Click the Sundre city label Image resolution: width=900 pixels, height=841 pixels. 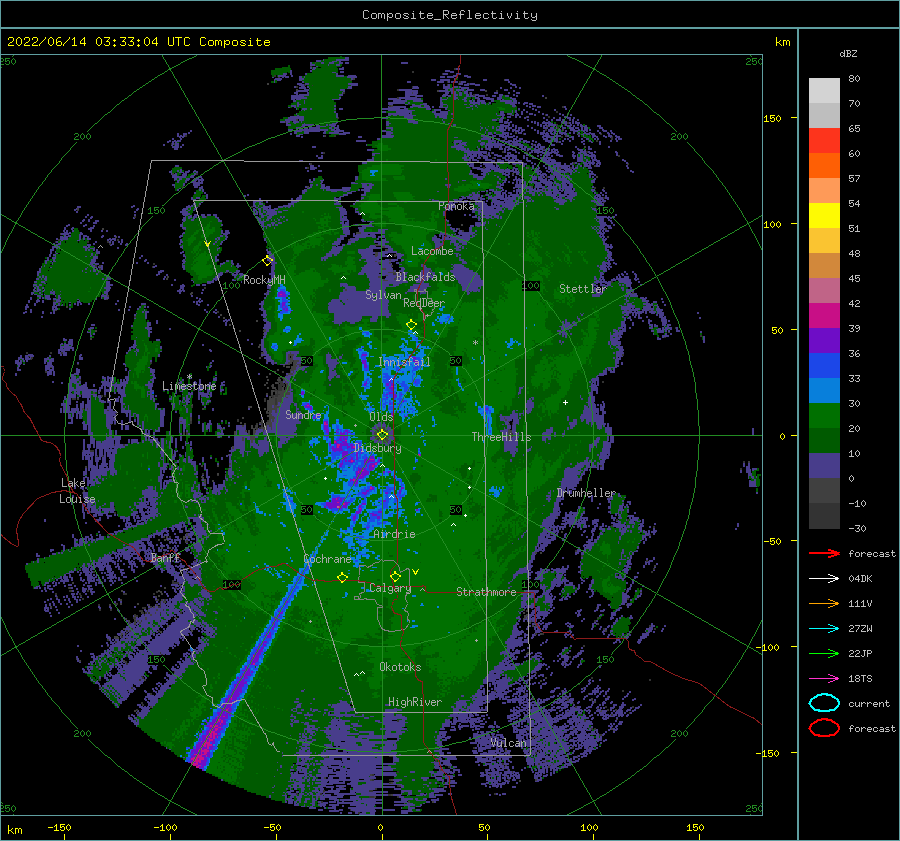[x=303, y=414]
